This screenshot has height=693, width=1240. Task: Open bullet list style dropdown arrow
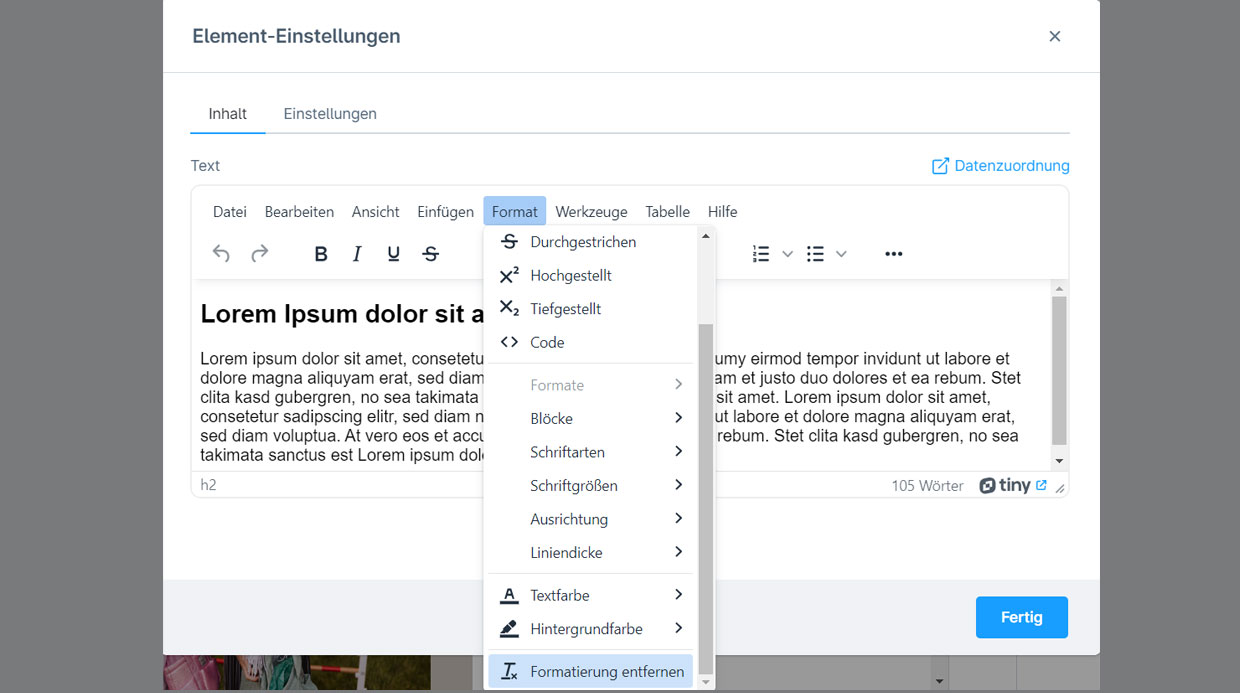[x=841, y=254]
